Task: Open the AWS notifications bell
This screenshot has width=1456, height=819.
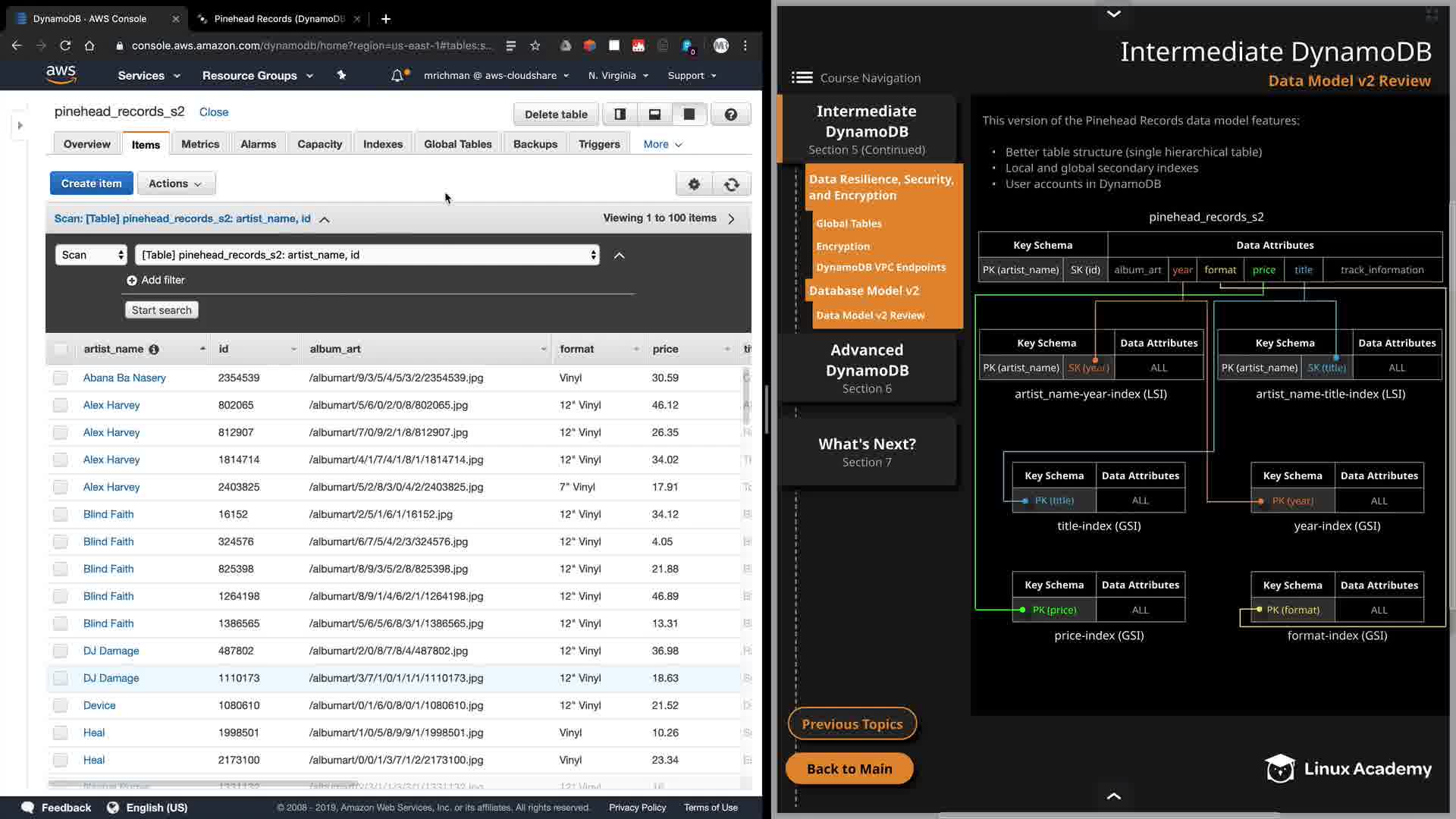Action: point(397,76)
